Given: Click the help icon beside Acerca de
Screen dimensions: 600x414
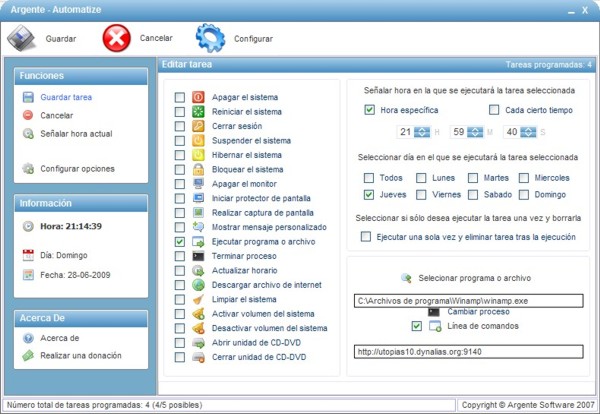Looking at the screenshot, I should coord(28,338).
